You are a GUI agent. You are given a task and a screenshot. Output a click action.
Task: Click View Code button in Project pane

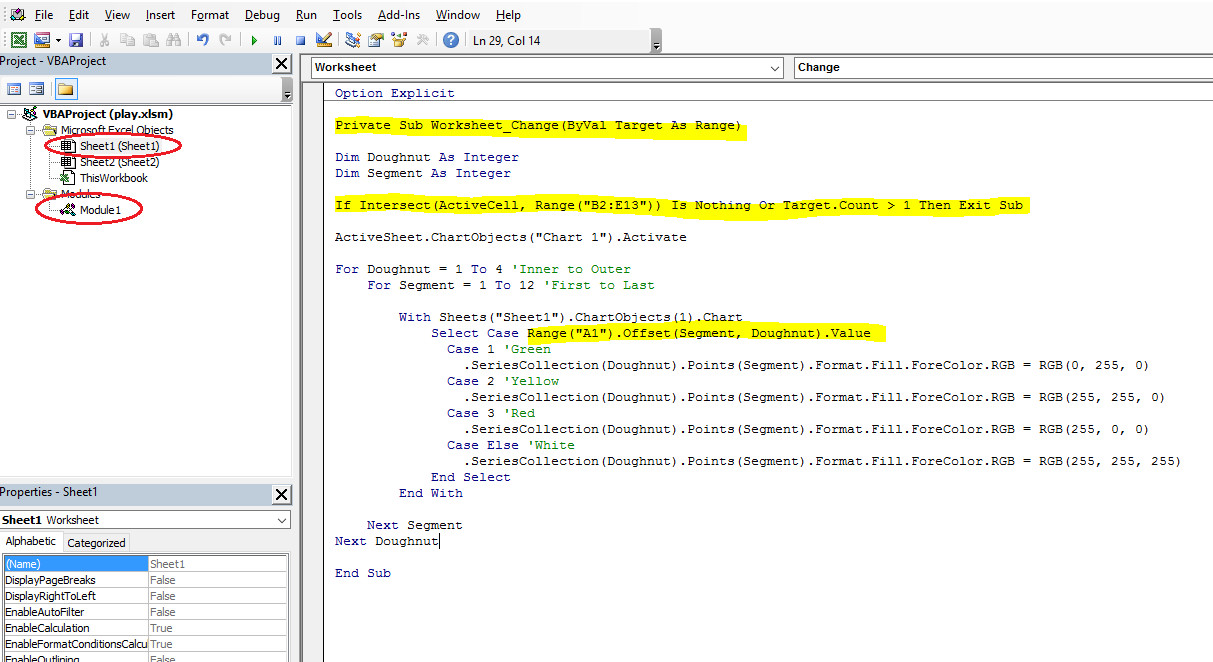point(15,89)
